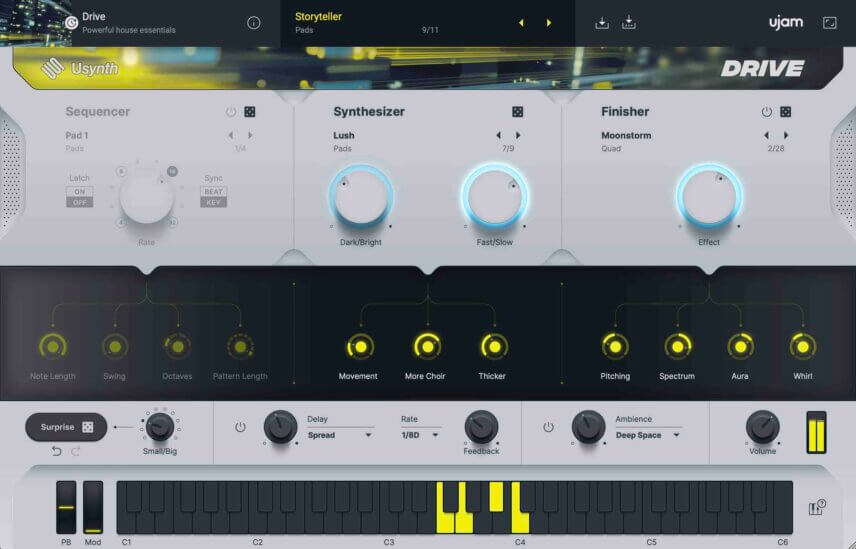Click the Finisher Effect knob
This screenshot has height=549, width=856.
tap(709, 196)
